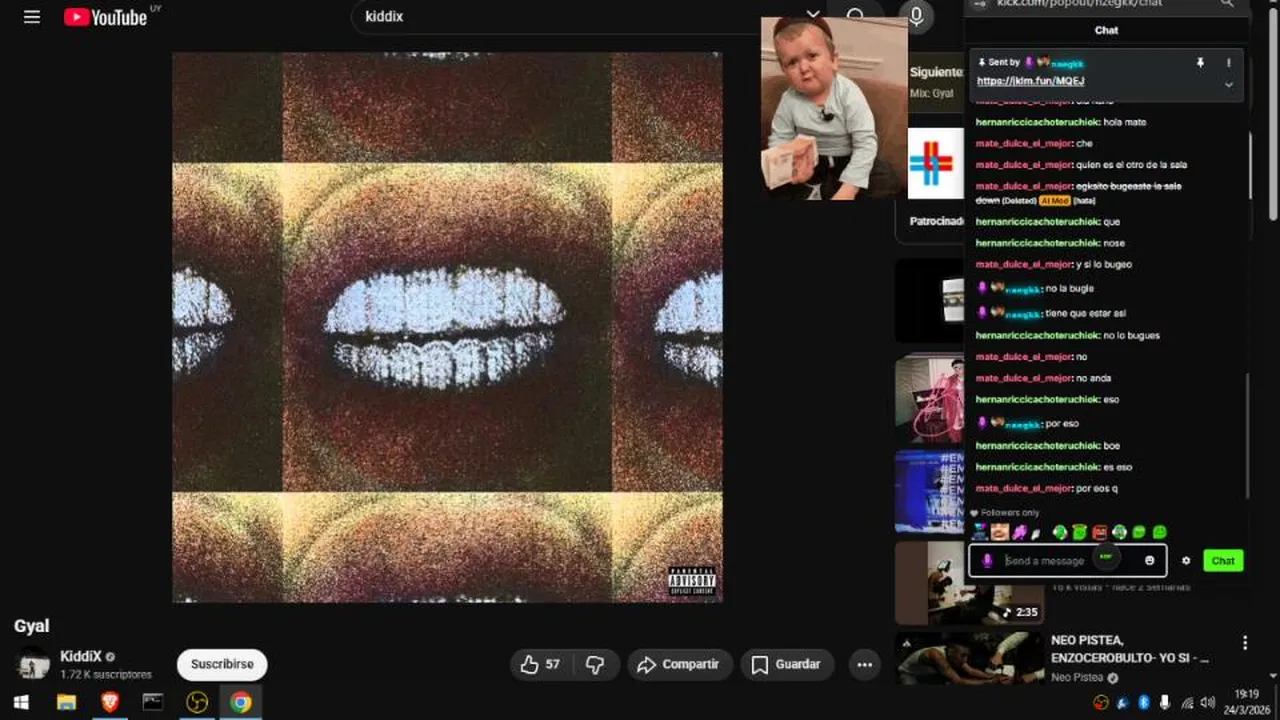Open the Bluetooth tray icon
The height and width of the screenshot is (720, 1280).
(1144, 702)
